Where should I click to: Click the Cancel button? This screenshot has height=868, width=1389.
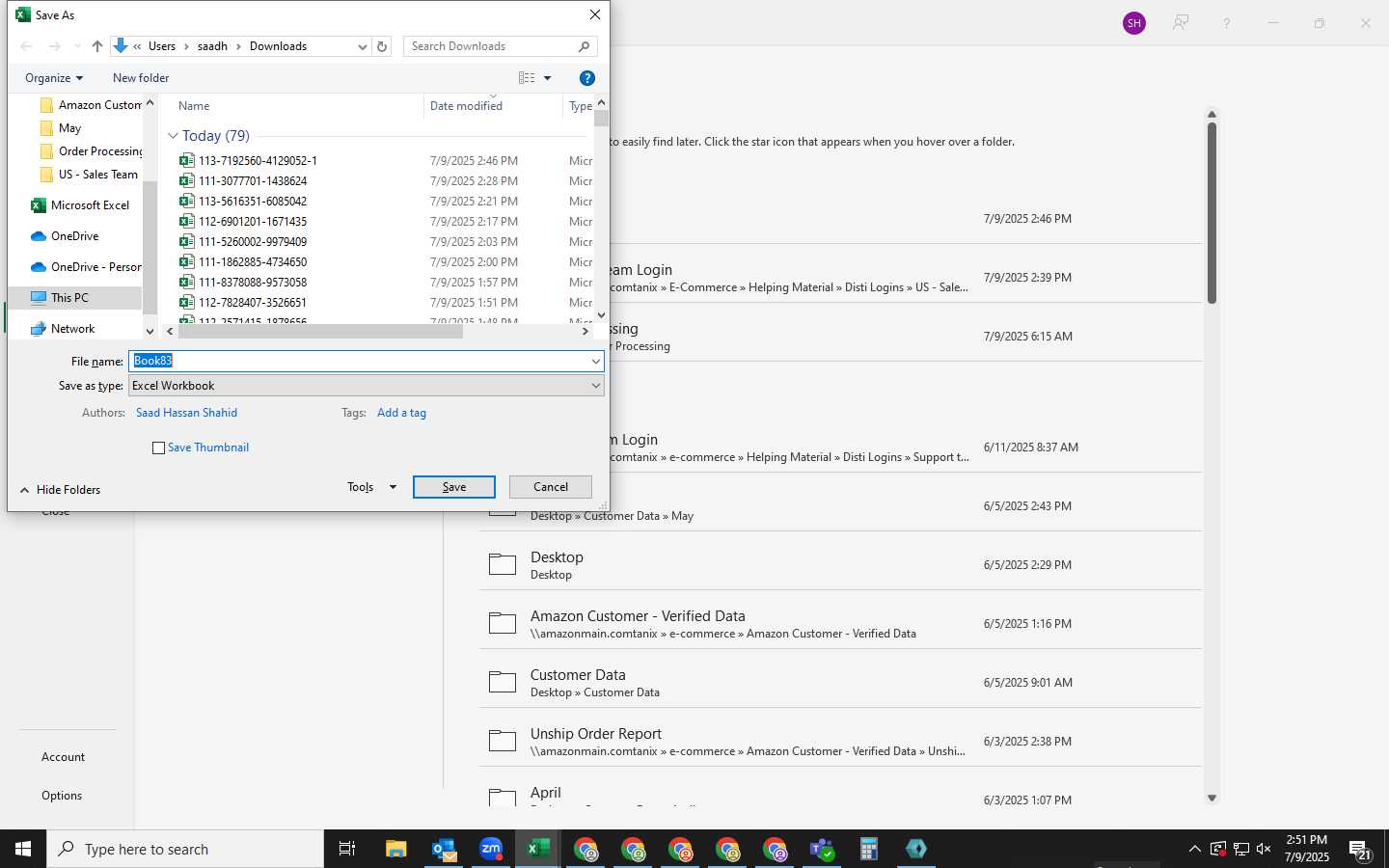(x=551, y=487)
